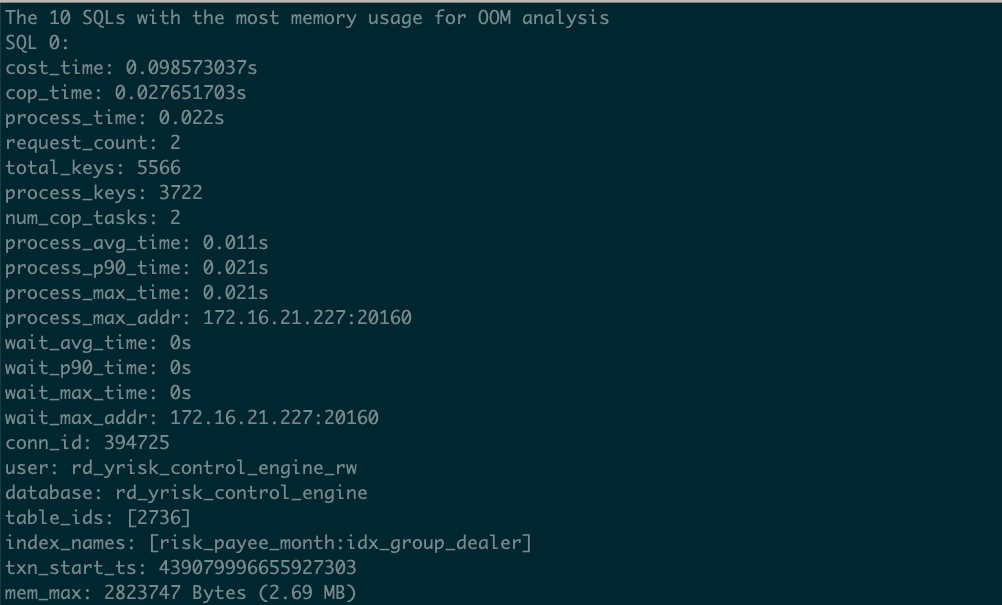Click the wait_avg_time value
The width and height of the screenshot is (1002, 605).
(x=180, y=343)
